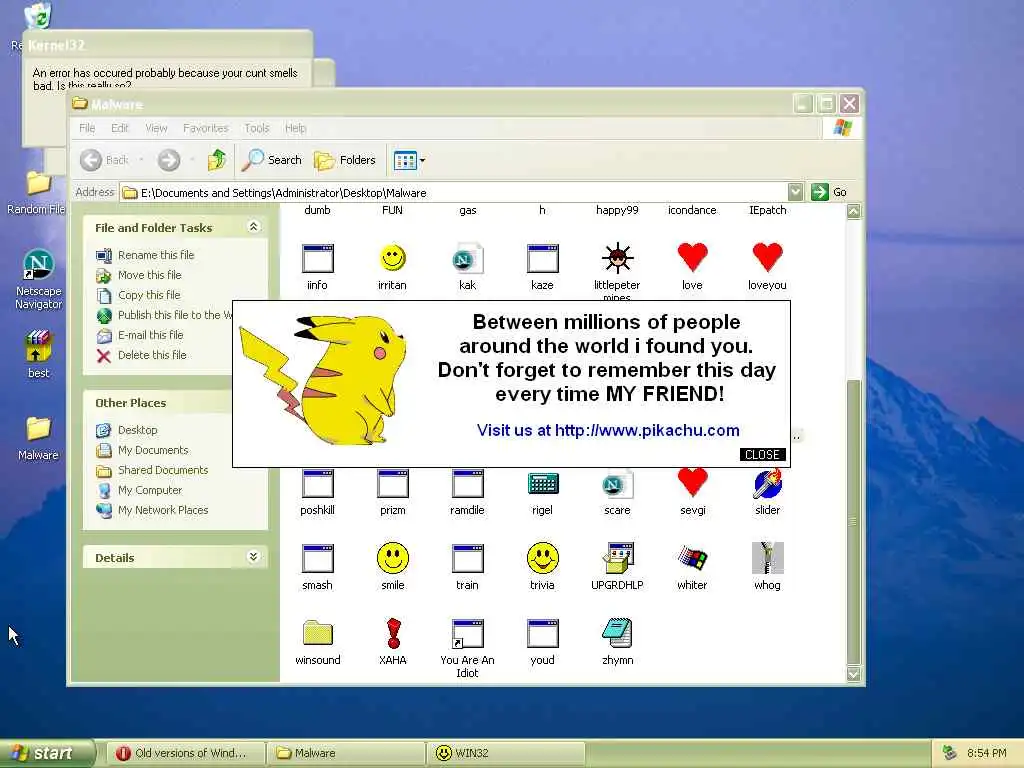
Task: Select the poshkill file icon
Action: pos(317,484)
